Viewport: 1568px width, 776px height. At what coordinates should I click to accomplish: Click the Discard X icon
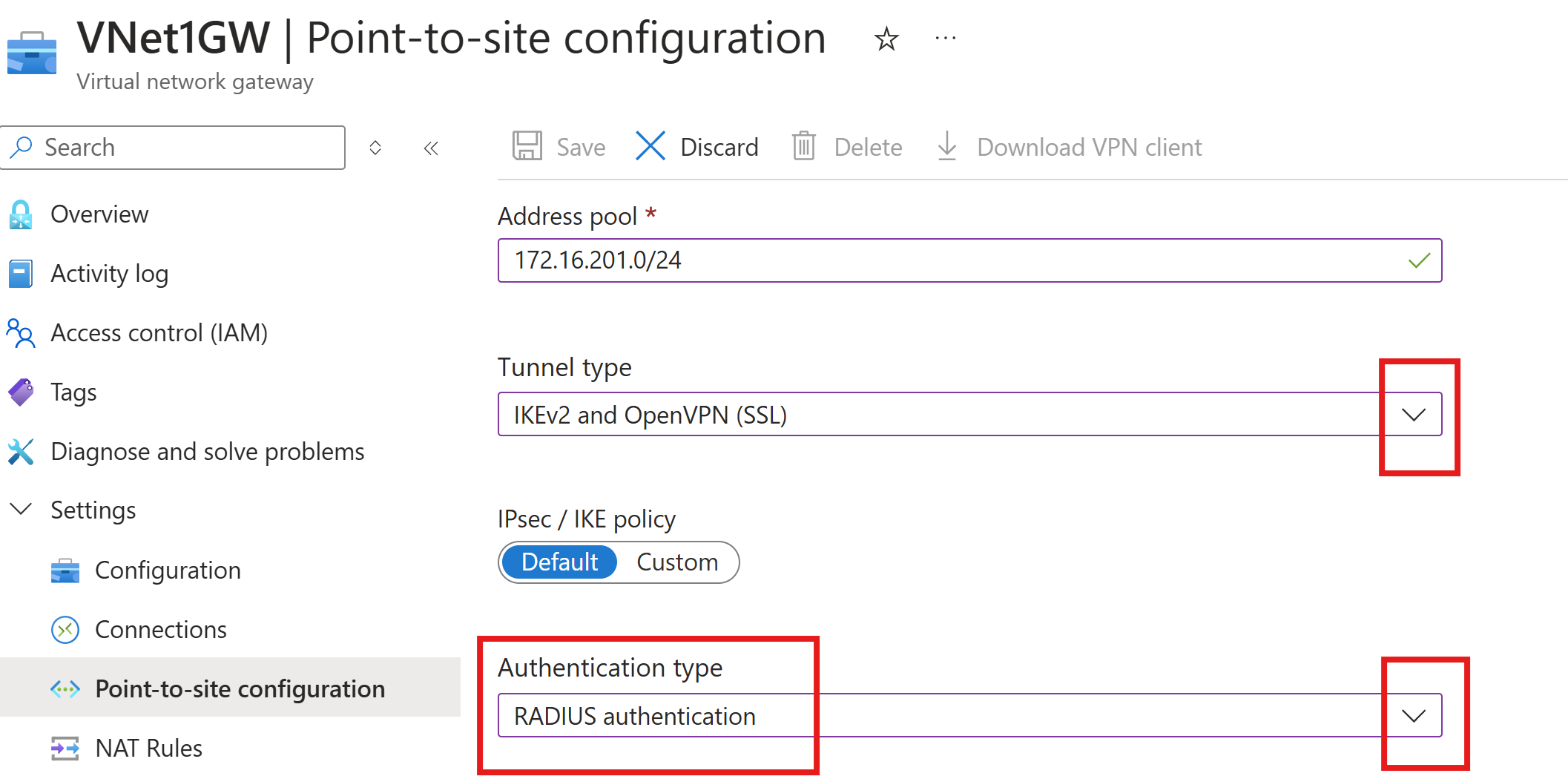pyautogui.click(x=650, y=146)
